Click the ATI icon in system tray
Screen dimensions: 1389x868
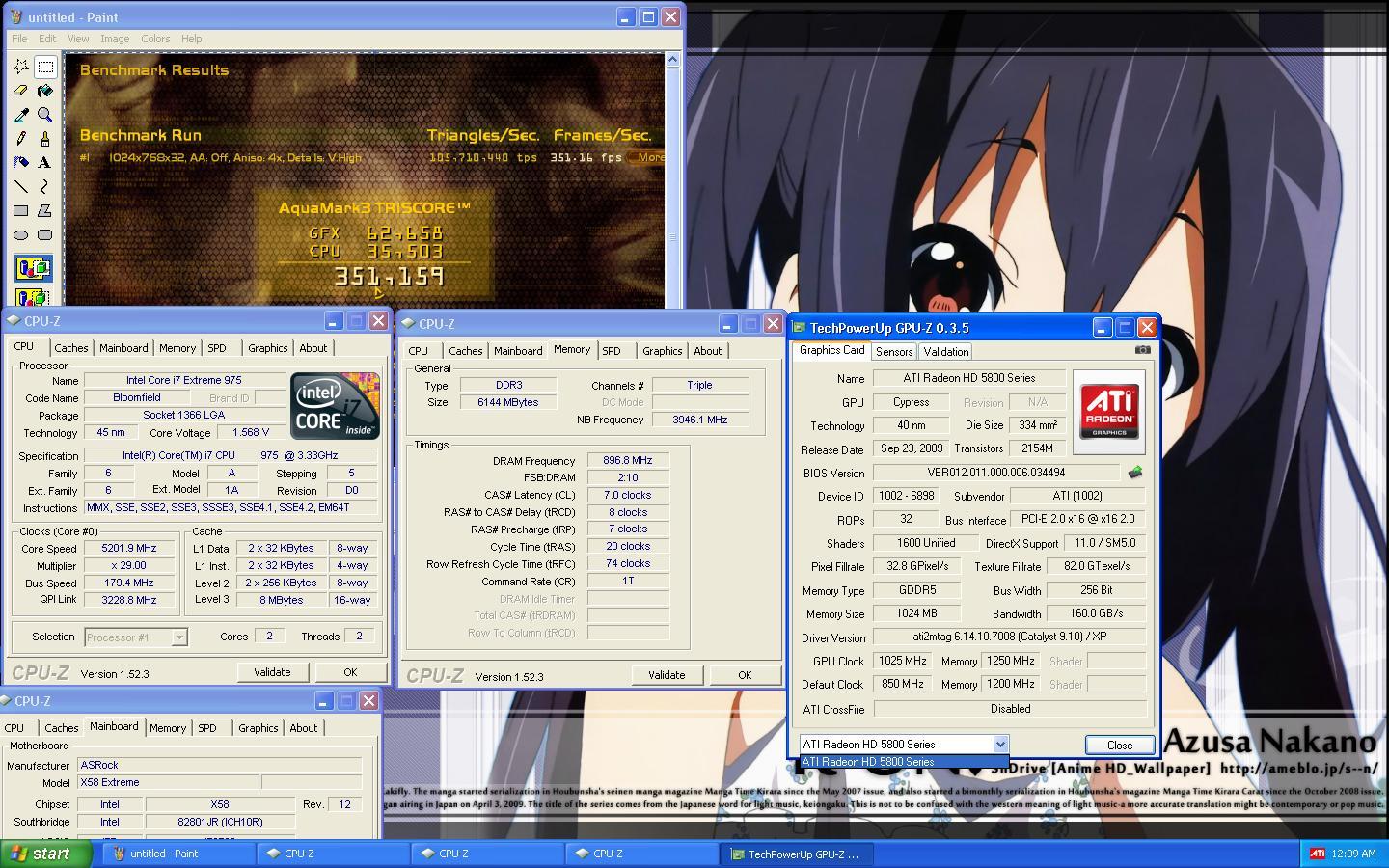[1318, 854]
